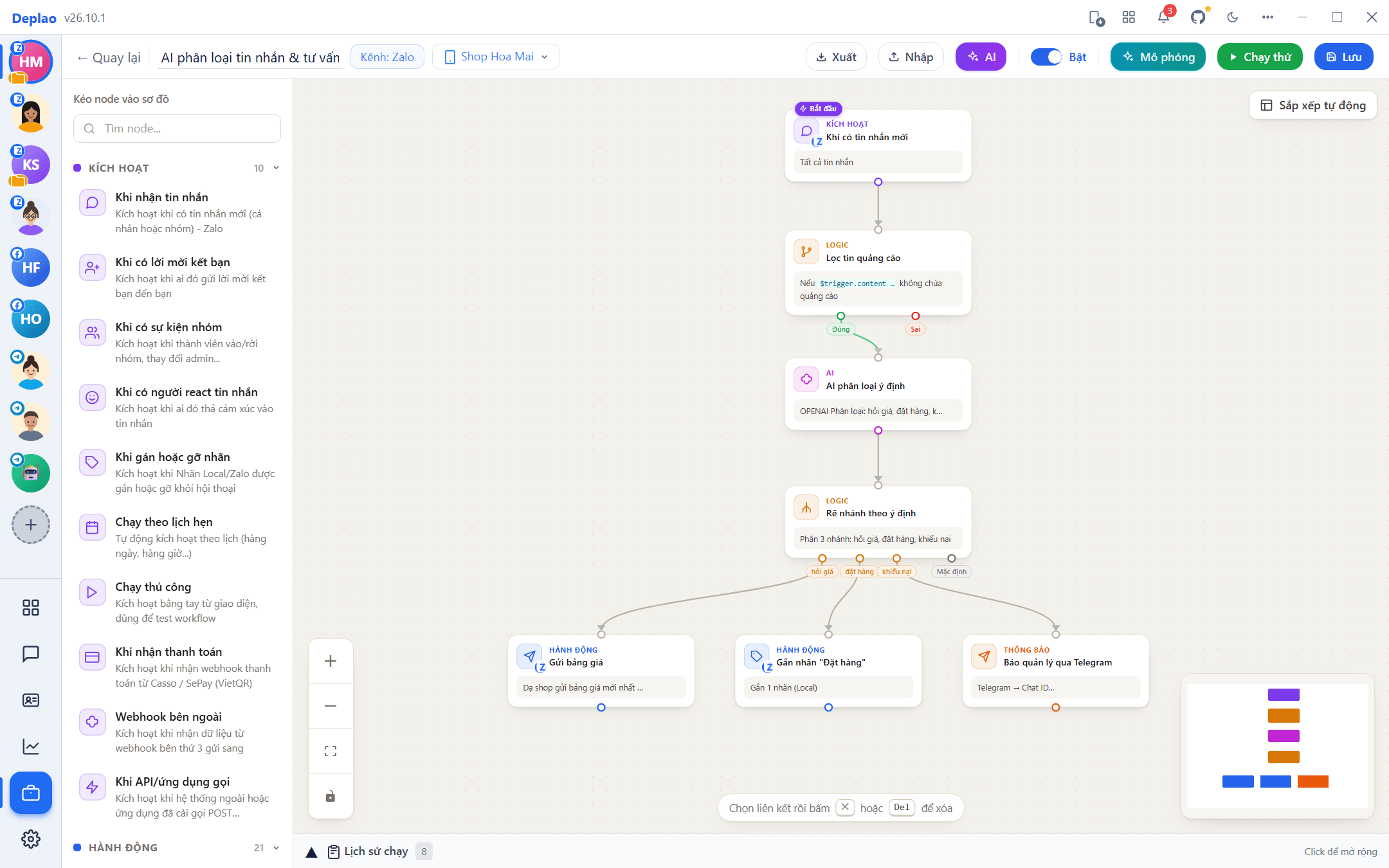The height and width of the screenshot is (868, 1389).
Task: Select 'Khi có người react tin nhắn' item
Action: (x=177, y=408)
